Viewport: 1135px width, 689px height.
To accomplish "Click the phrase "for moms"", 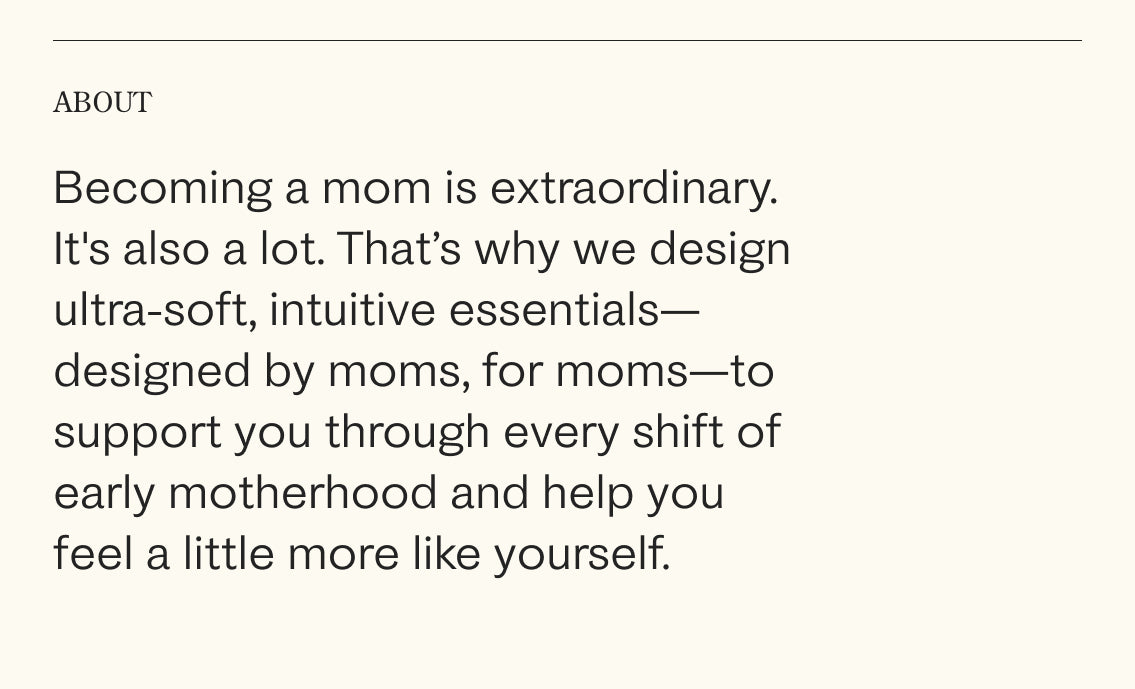I will tap(585, 372).
